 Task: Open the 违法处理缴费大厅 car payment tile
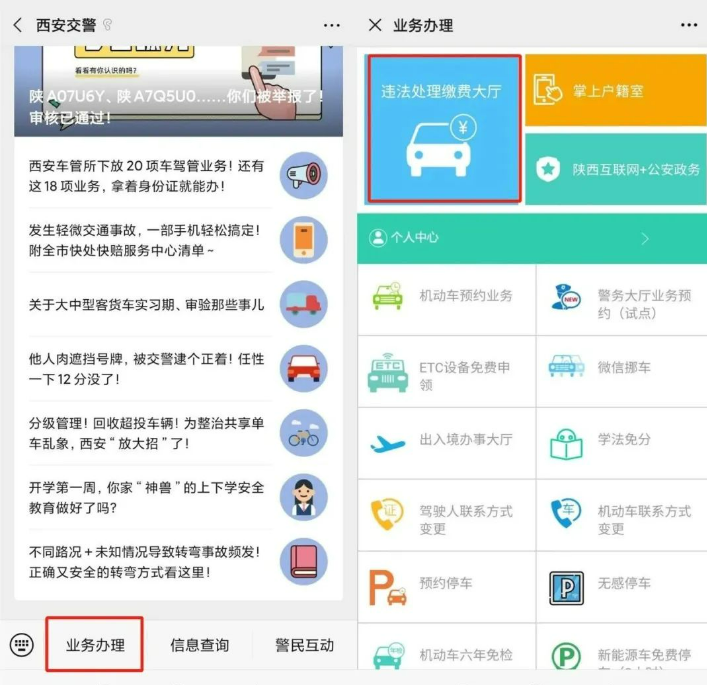[x=443, y=129]
